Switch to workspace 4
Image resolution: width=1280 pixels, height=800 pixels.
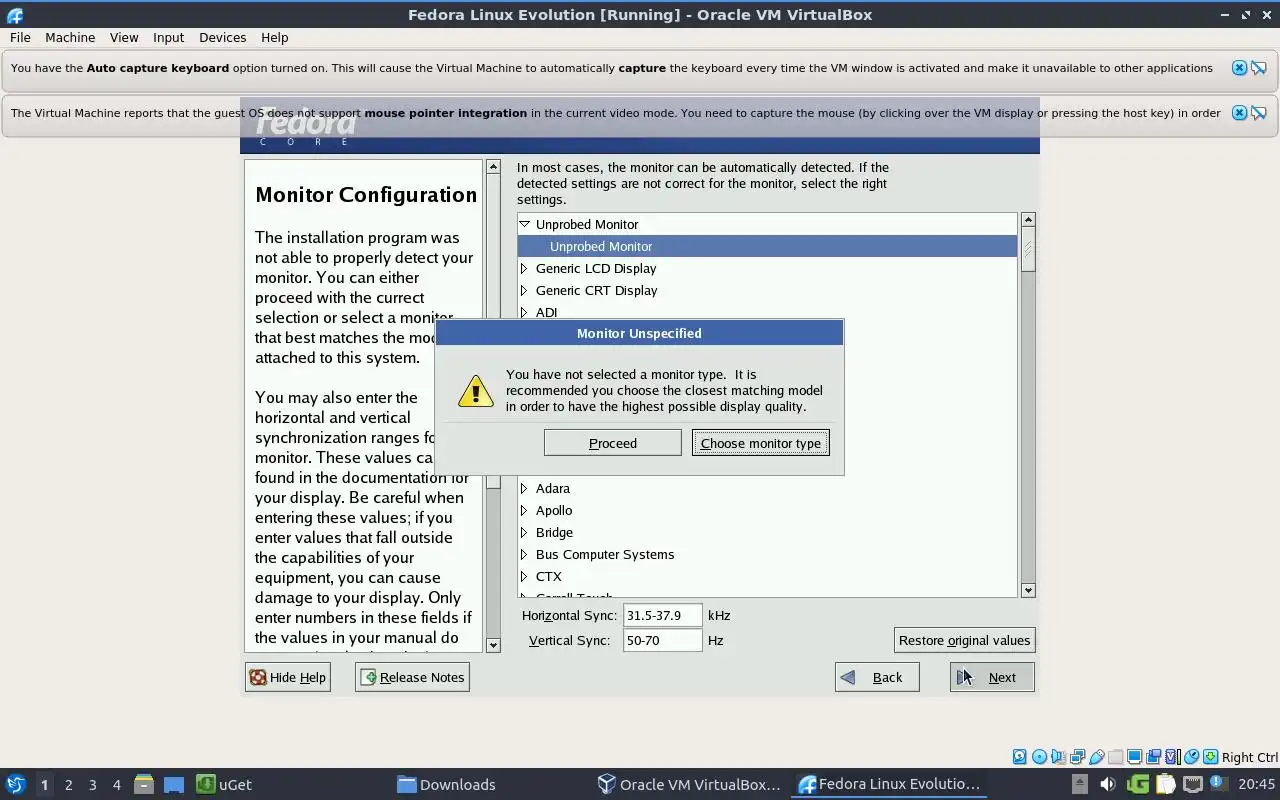pos(116,785)
